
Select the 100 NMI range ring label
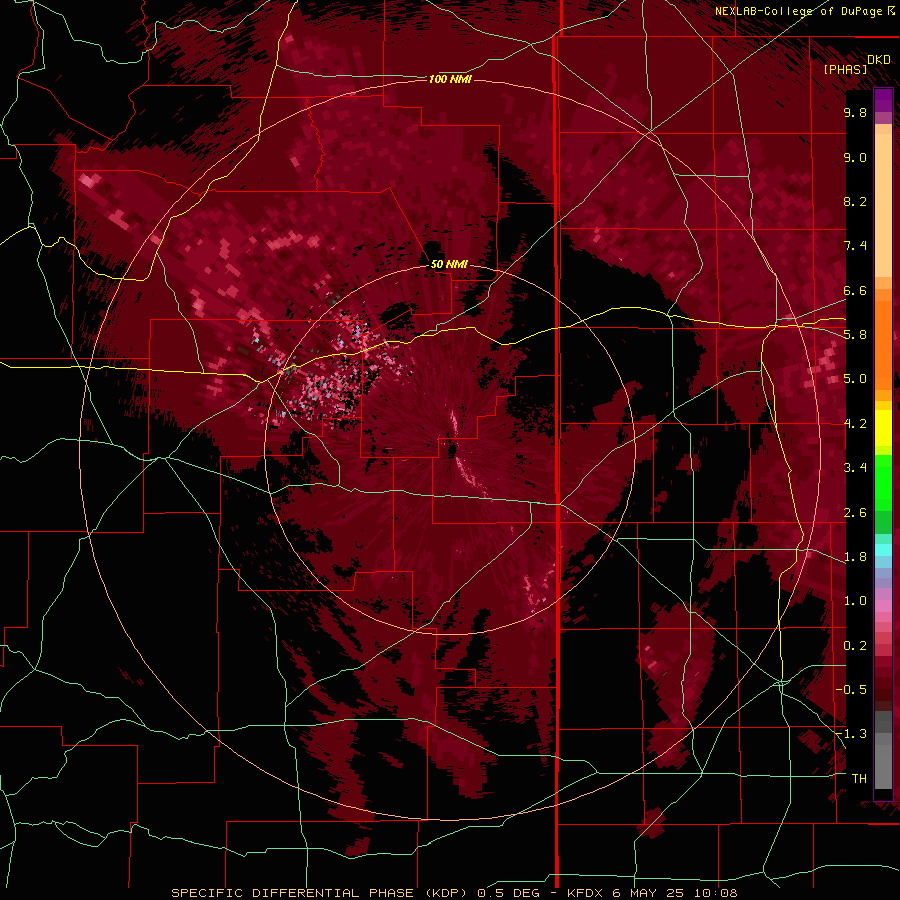[450, 79]
